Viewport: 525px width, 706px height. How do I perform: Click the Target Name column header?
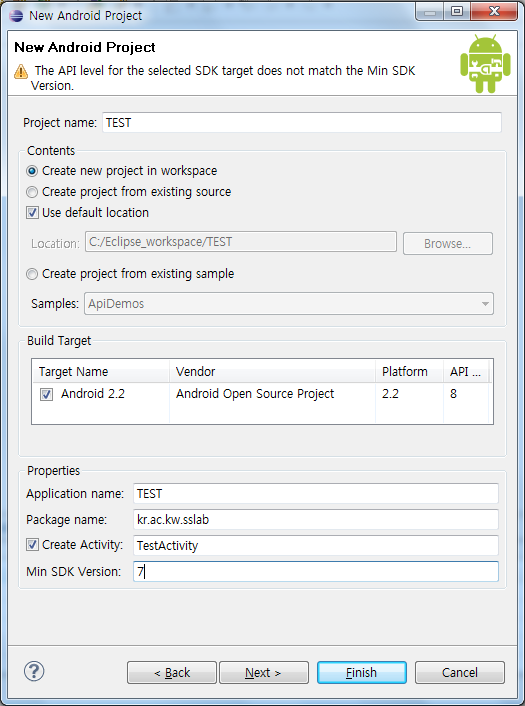click(x=101, y=371)
